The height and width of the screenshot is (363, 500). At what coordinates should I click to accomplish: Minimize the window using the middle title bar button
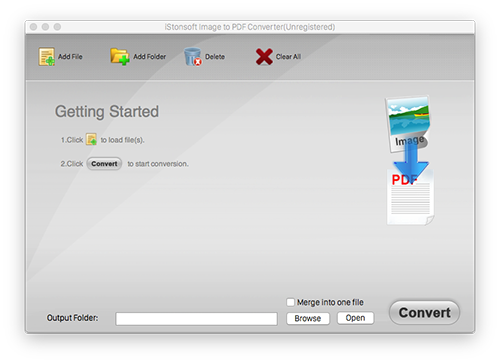[45, 27]
